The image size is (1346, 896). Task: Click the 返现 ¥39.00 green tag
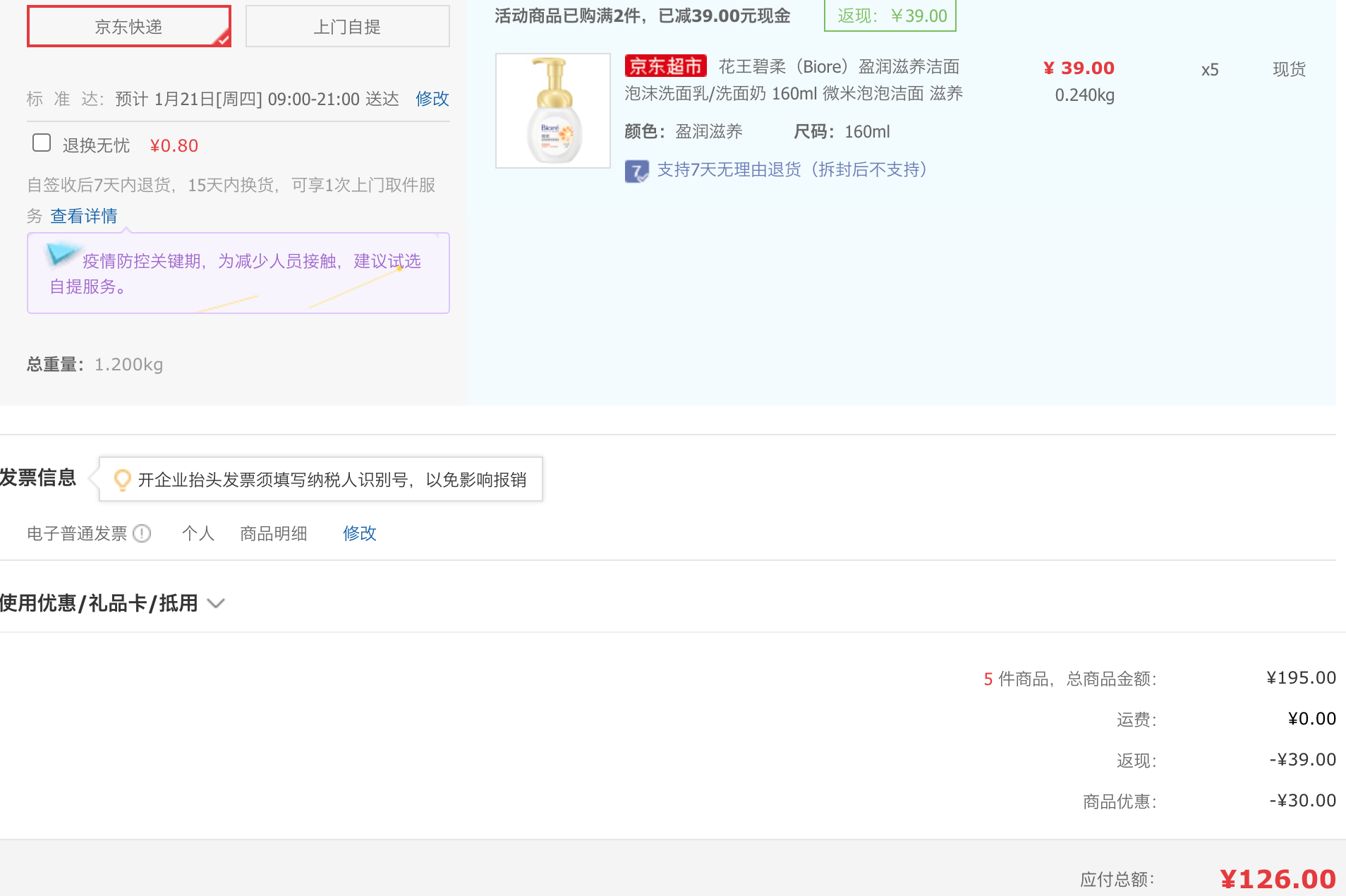(890, 16)
